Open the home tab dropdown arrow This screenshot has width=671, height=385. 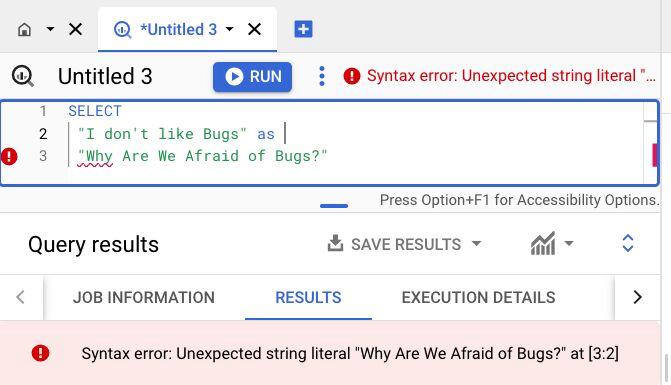[50, 30]
